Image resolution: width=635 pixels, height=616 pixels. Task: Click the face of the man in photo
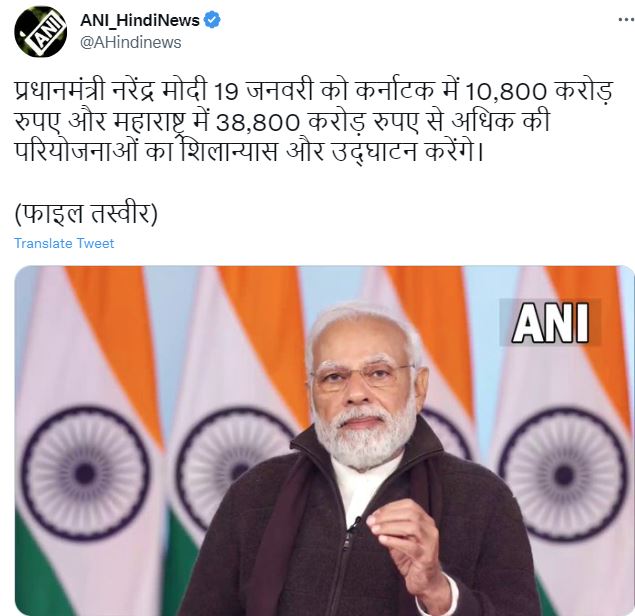point(362,391)
